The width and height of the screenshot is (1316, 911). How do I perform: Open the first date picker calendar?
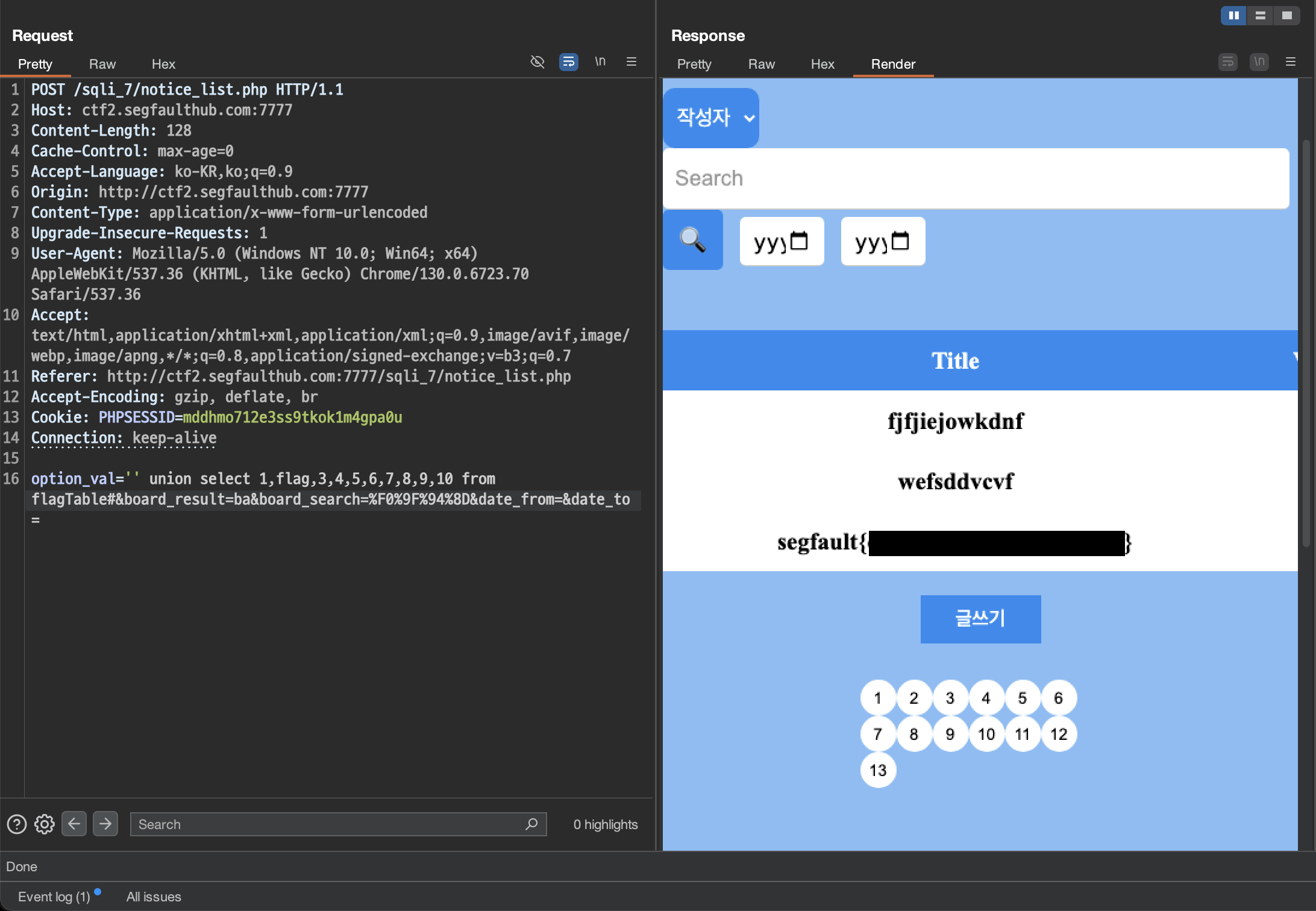(799, 241)
